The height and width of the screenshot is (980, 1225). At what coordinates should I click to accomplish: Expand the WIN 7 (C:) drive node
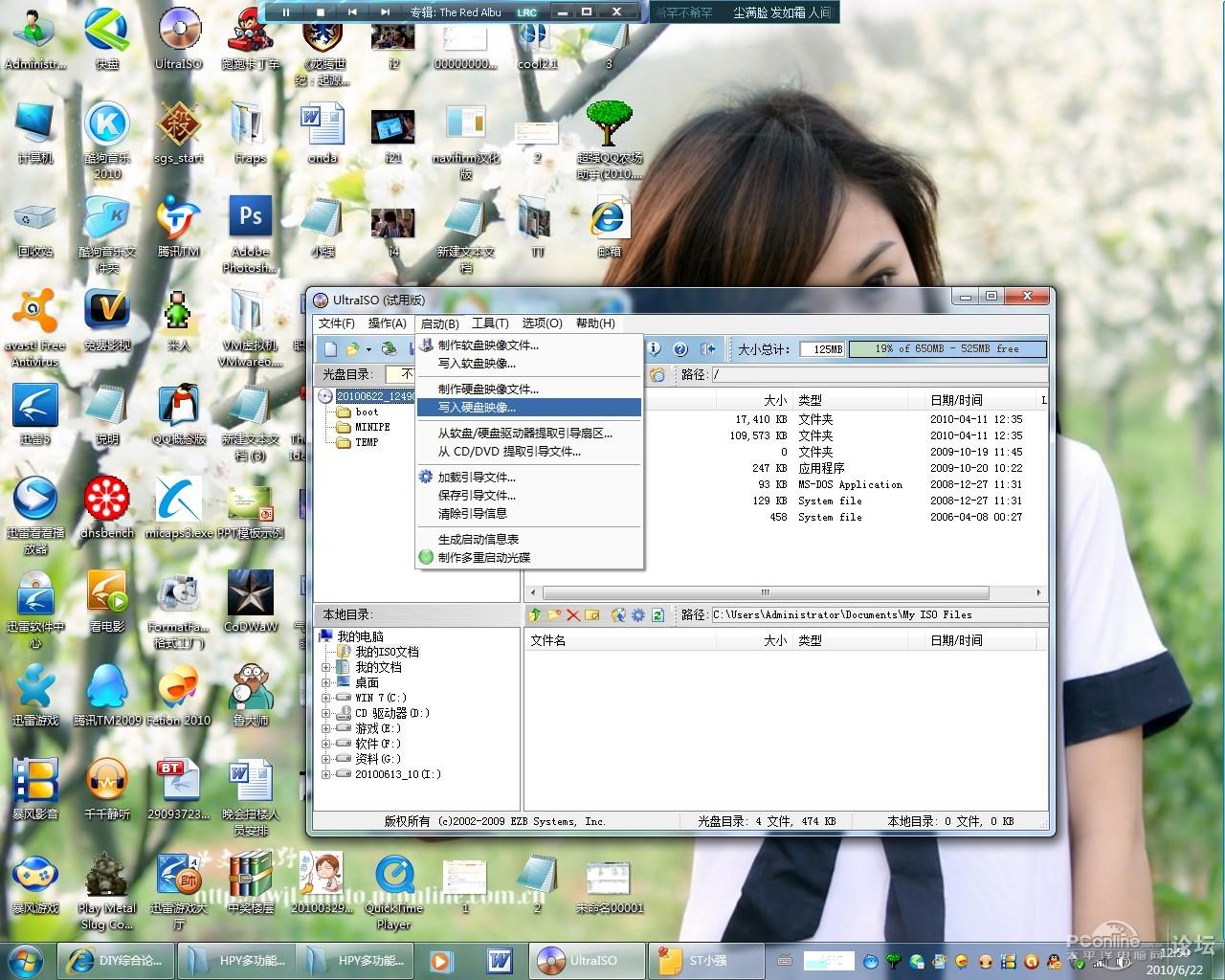326,698
